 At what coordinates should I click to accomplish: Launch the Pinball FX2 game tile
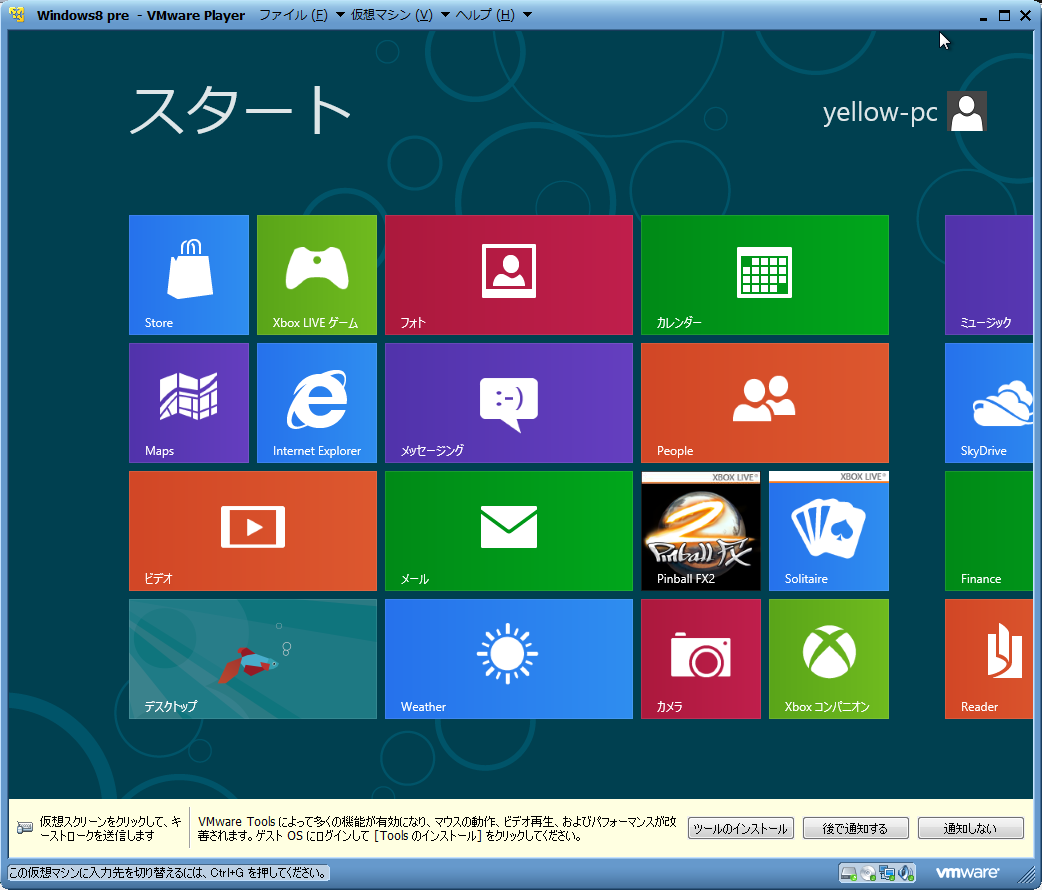tap(700, 531)
